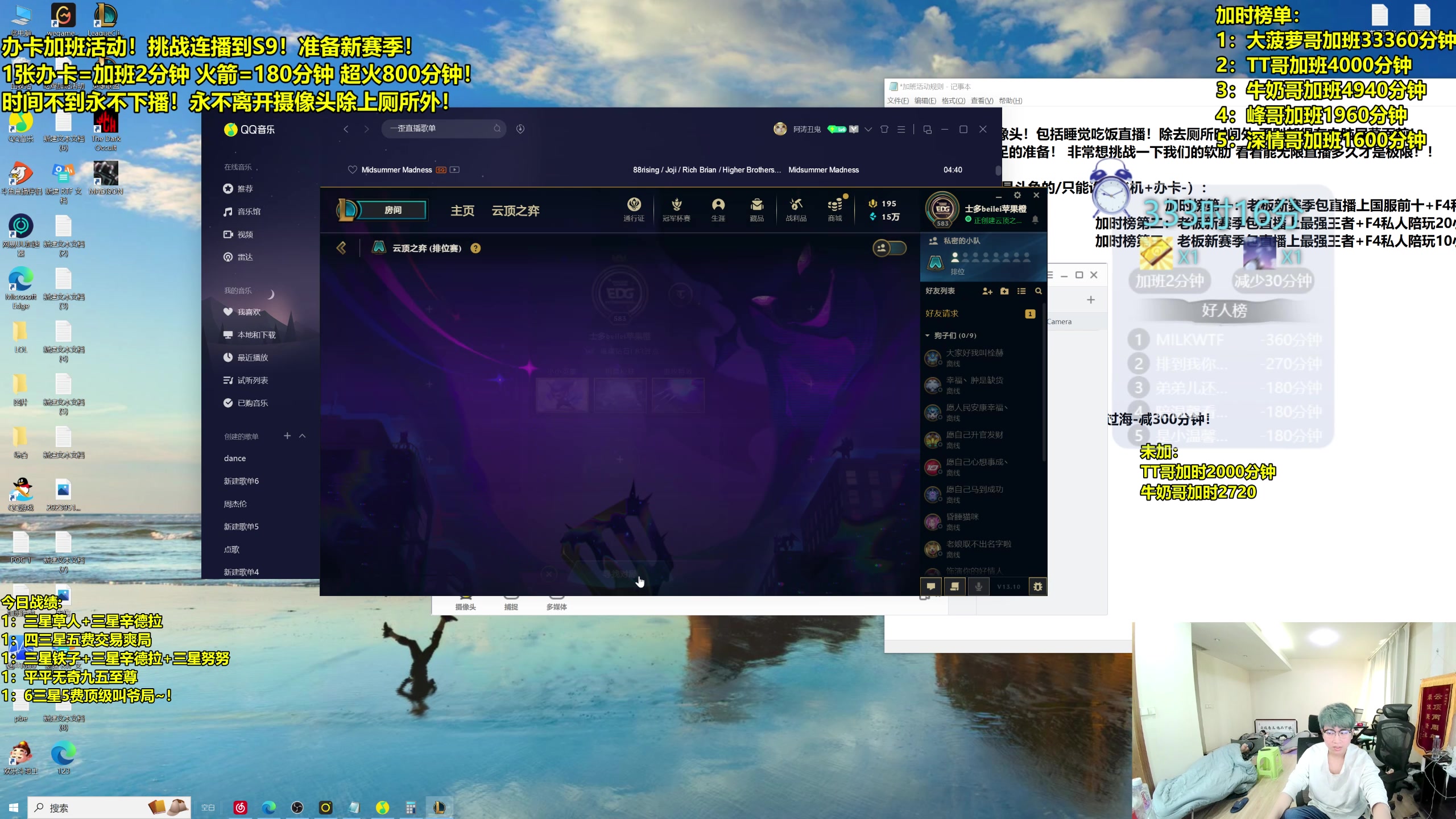Click the notification bell icon beside summoner name
Image resolution: width=1456 pixels, height=819 pixels.
pos(1035,220)
